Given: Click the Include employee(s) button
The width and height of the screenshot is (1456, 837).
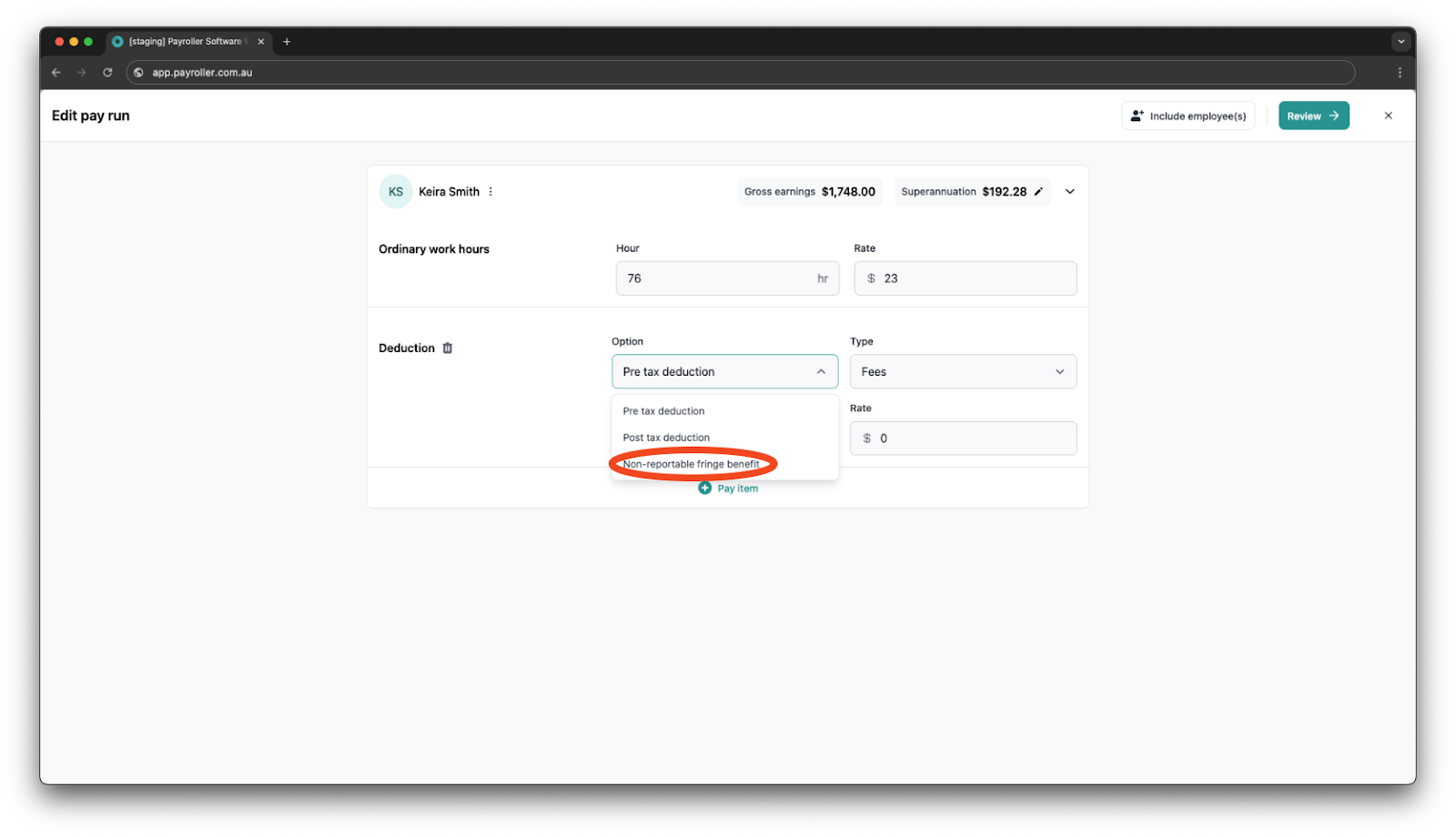Looking at the screenshot, I should point(1188,116).
